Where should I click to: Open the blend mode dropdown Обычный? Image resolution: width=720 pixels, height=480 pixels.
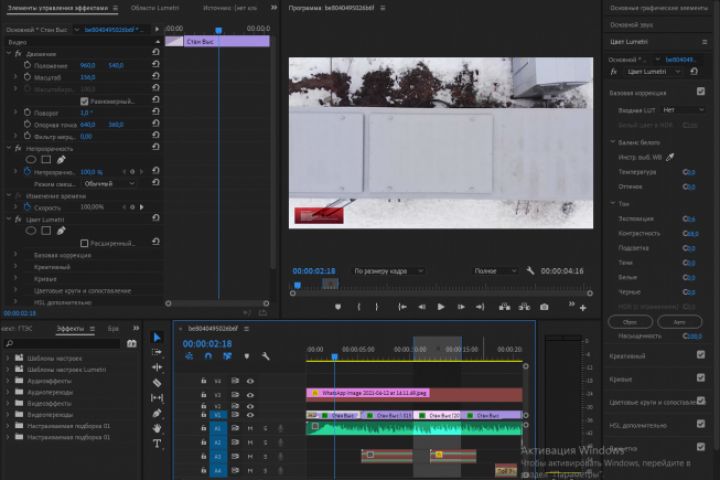point(108,184)
